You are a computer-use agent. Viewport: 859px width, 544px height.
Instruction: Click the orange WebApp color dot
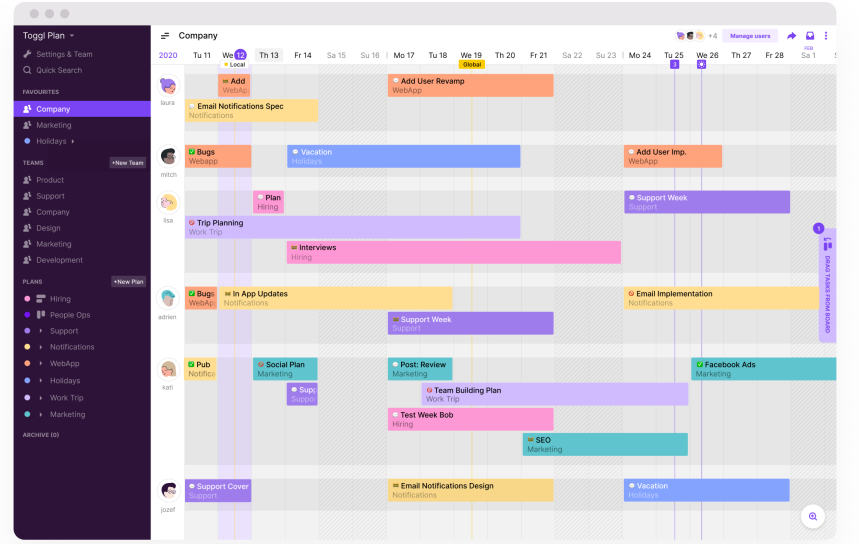click(27, 363)
